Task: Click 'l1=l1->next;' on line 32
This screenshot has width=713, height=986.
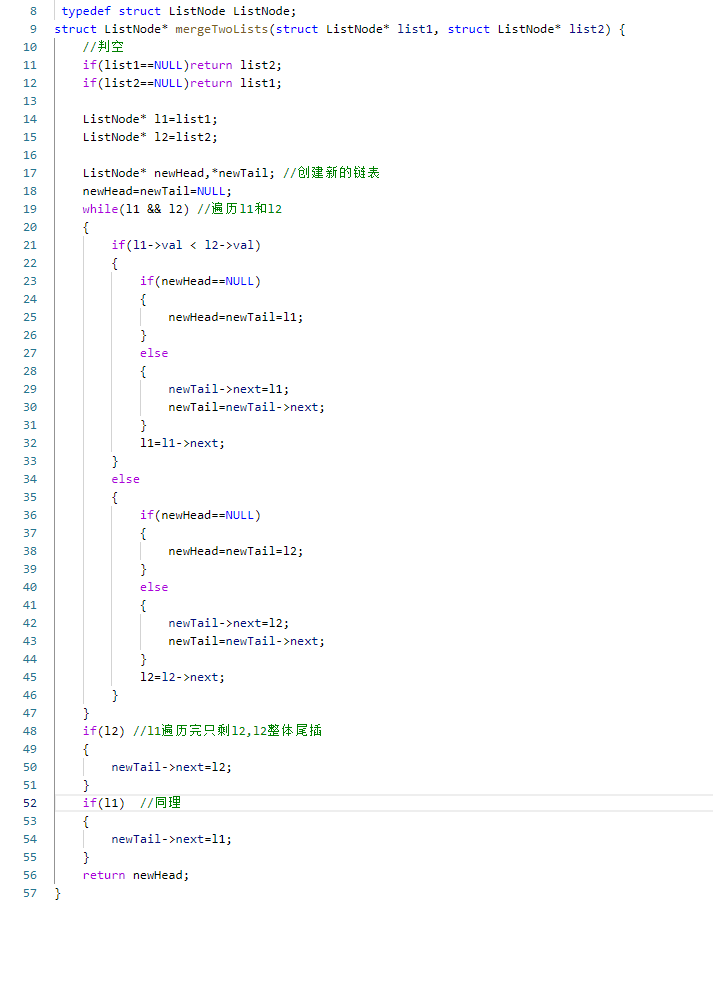Action: tap(182, 443)
